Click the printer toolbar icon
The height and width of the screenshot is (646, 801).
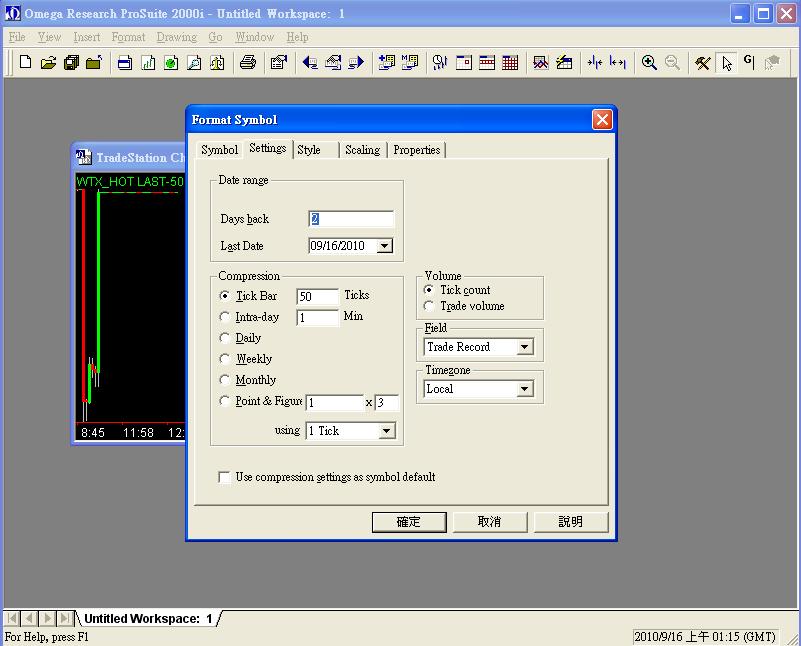(x=248, y=62)
